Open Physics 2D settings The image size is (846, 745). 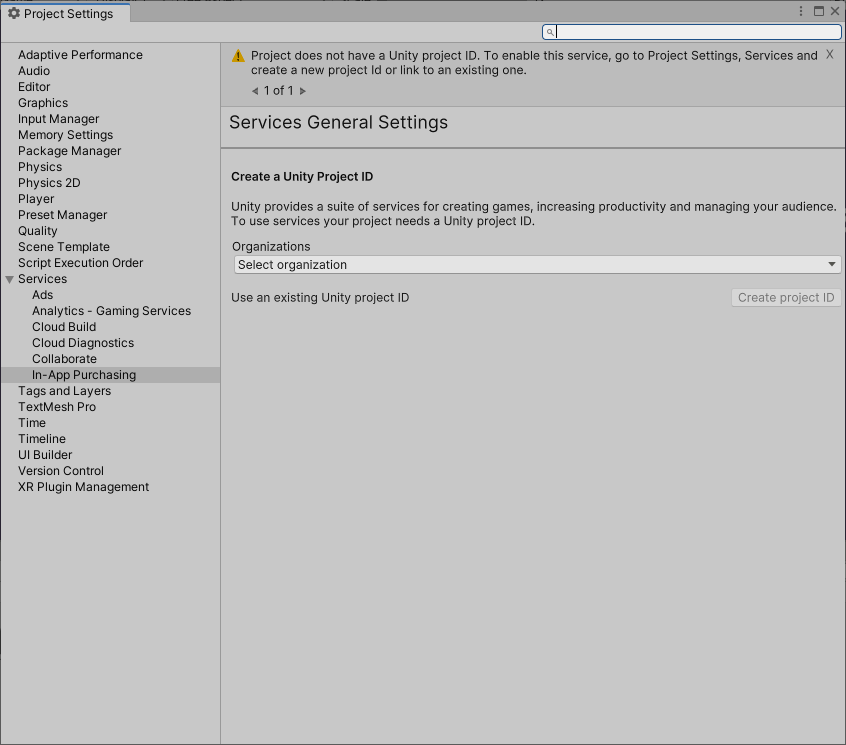(49, 183)
